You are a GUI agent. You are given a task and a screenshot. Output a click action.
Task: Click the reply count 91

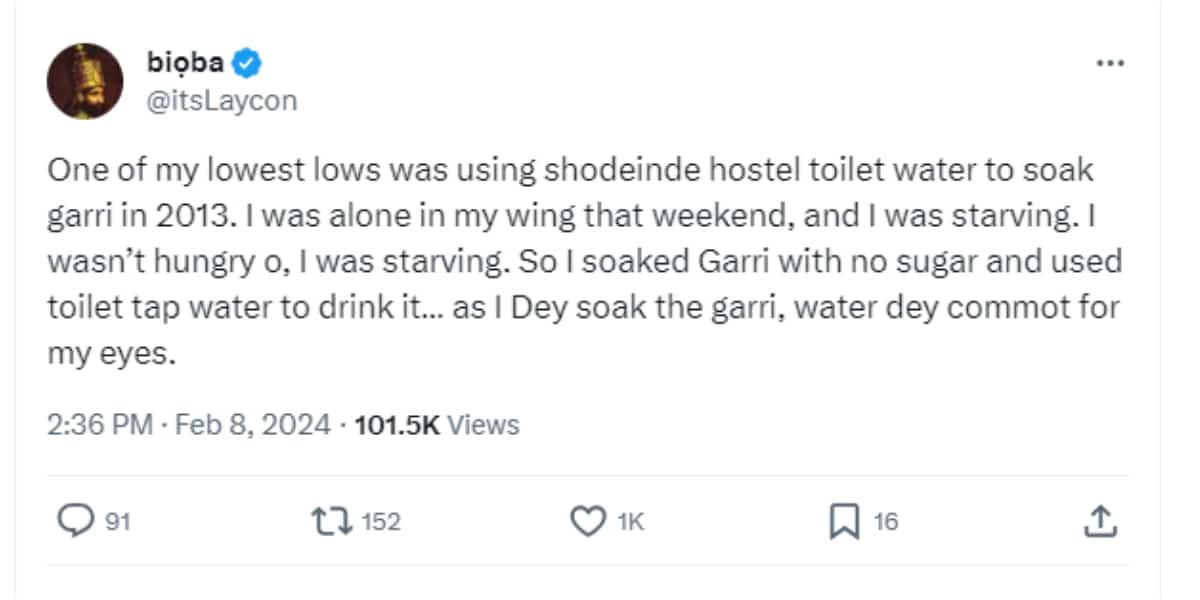click(x=120, y=521)
